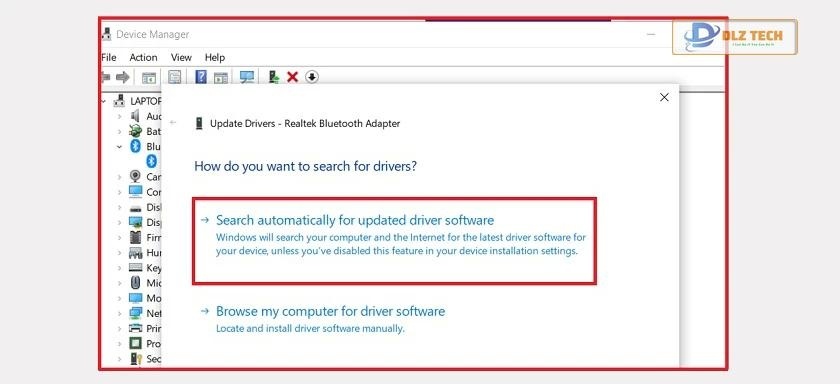The height and width of the screenshot is (384, 840).
Task: Select the LAPTOP root node label
Action: [x=145, y=101]
